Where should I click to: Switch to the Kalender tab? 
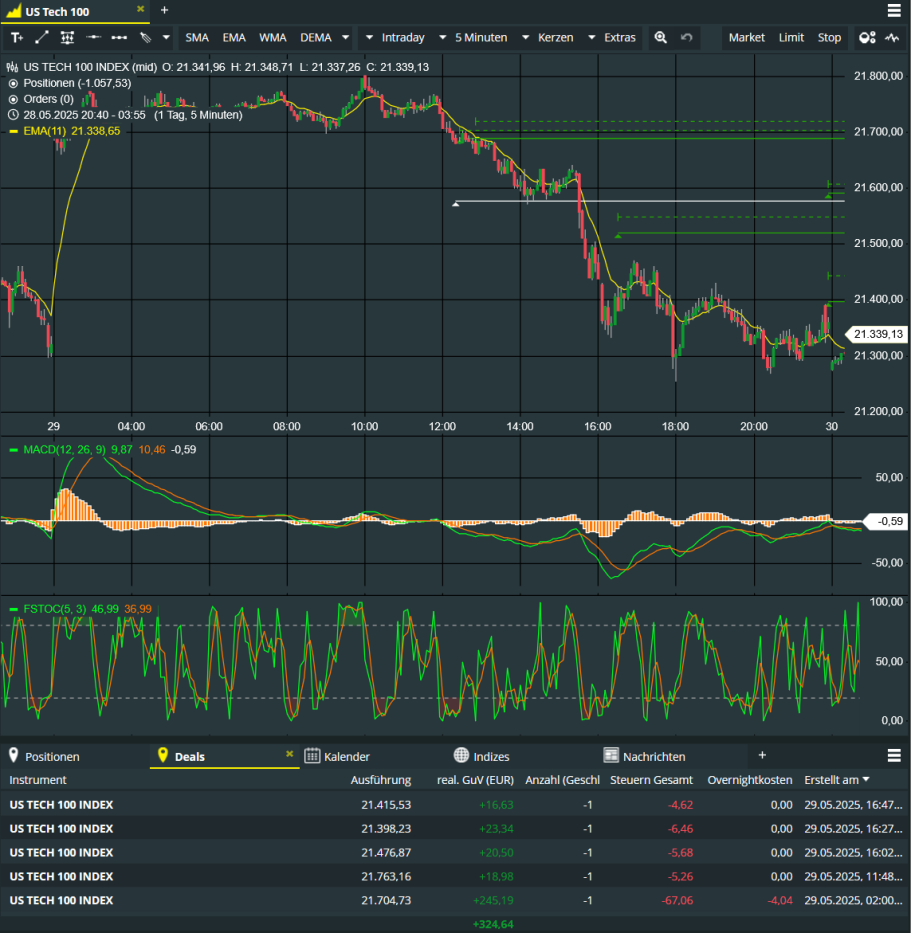[347, 756]
